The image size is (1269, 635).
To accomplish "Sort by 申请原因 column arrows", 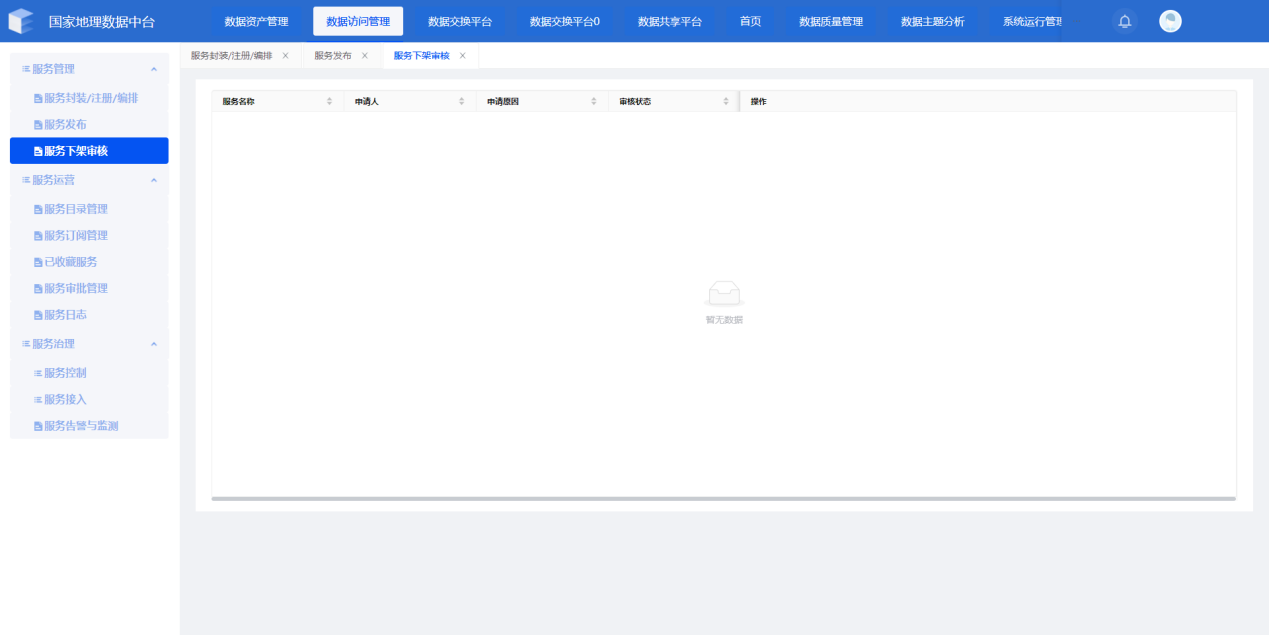I will (x=593, y=101).
